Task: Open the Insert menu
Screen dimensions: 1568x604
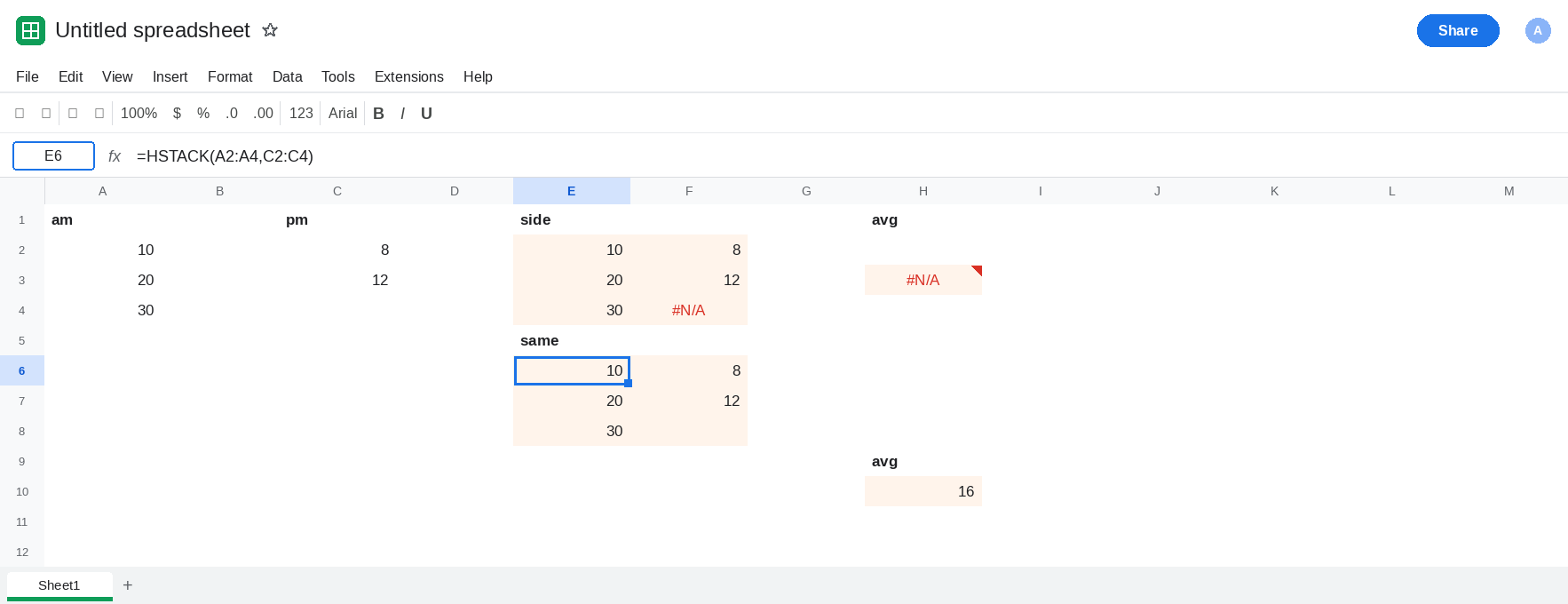Action: tap(170, 77)
